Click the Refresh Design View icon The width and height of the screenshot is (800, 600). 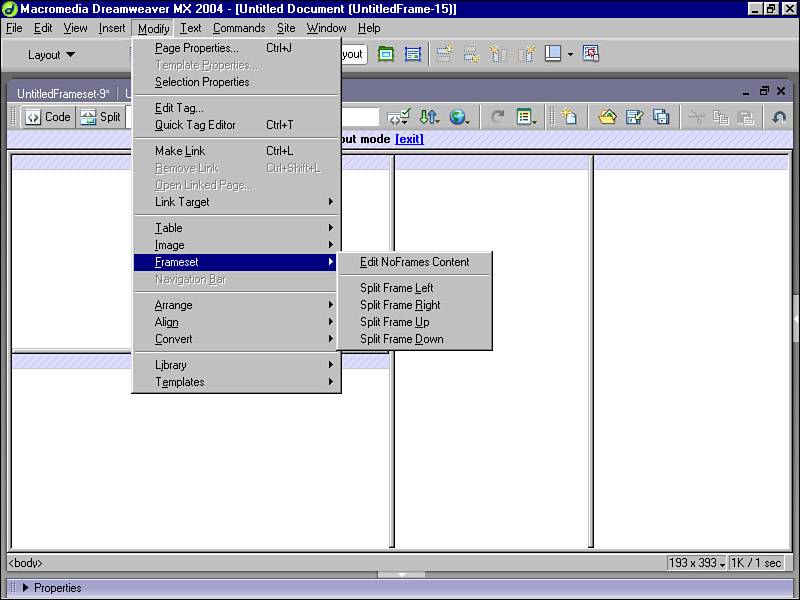click(497, 117)
